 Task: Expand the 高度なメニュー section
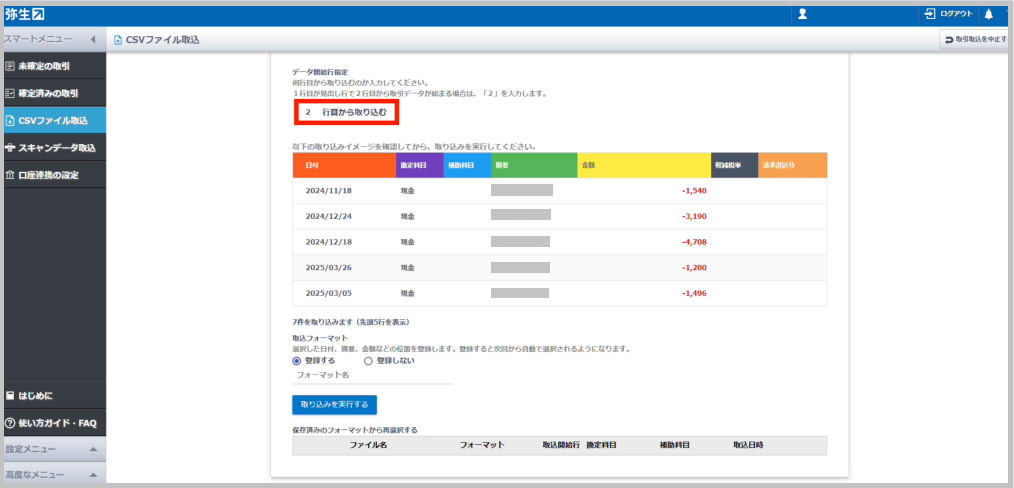click(x=55, y=475)
